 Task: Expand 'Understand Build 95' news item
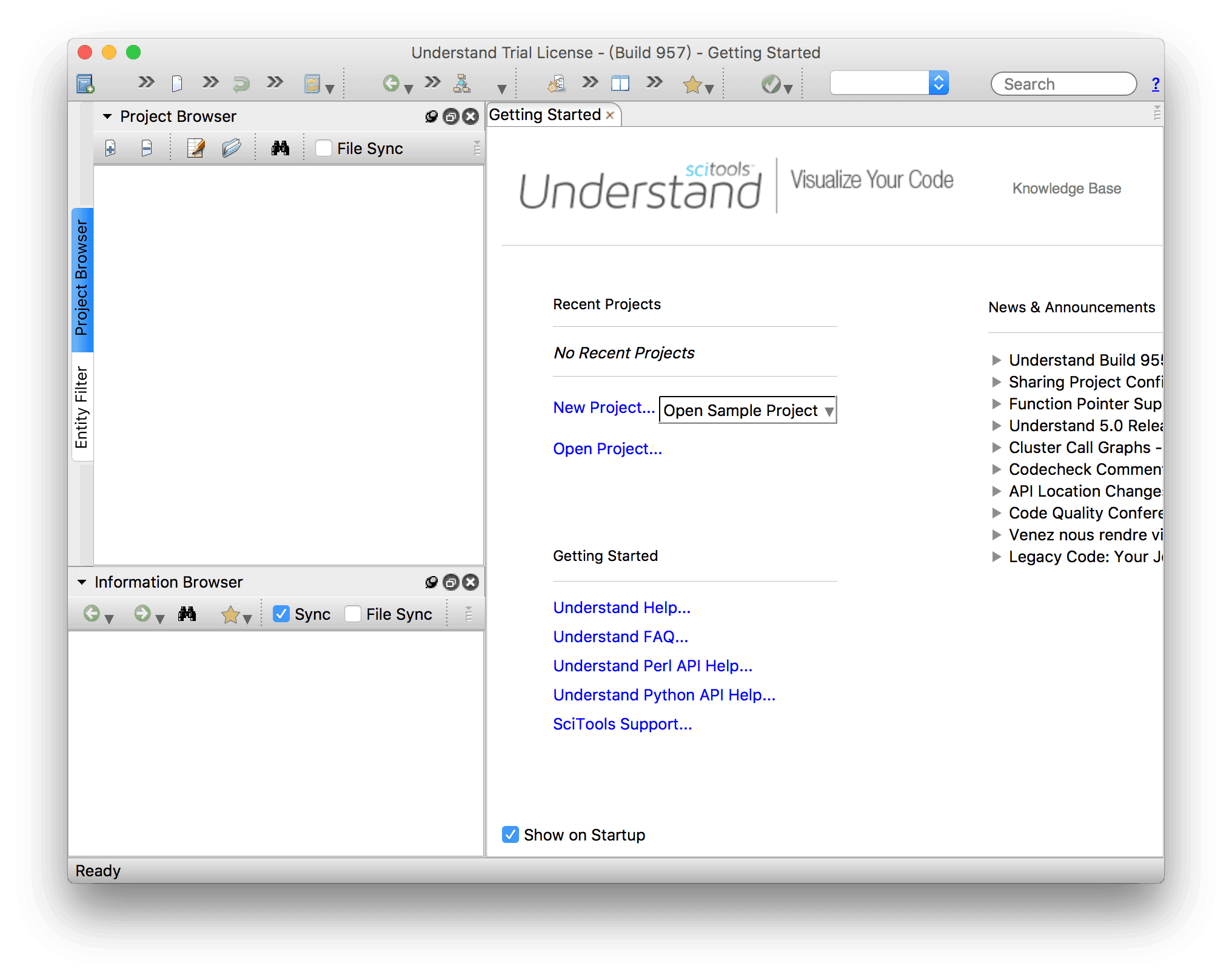996,360
